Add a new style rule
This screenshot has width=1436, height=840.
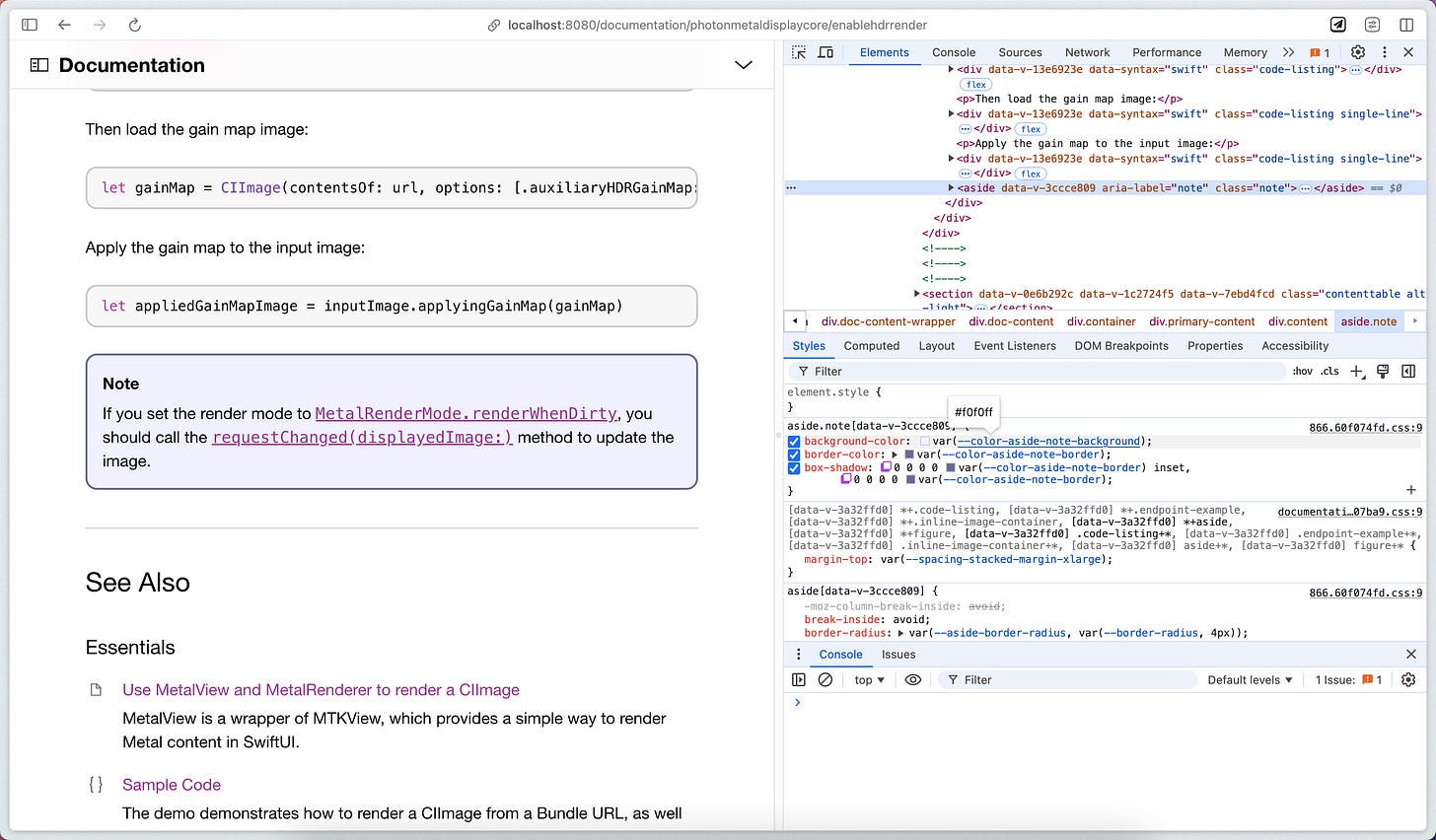pyautogui.click(x=1357, y=371)
